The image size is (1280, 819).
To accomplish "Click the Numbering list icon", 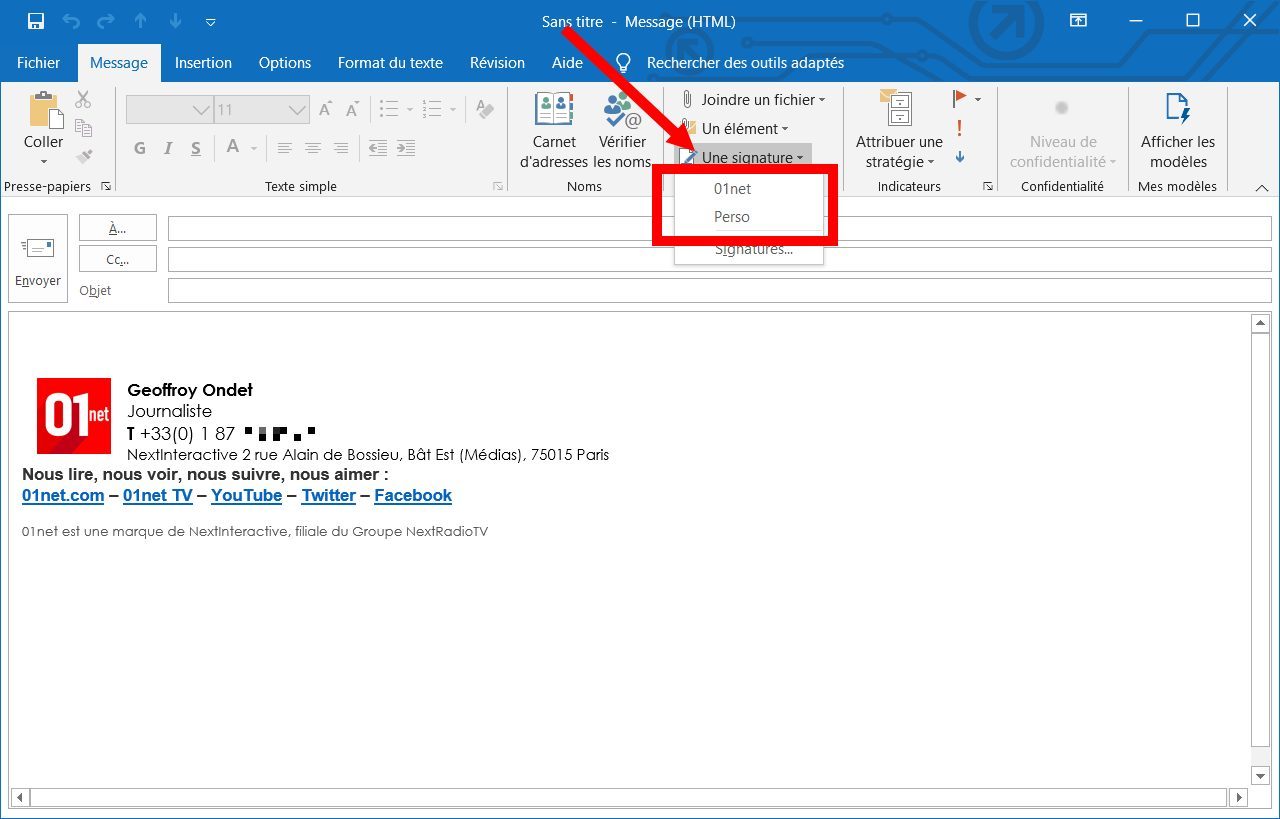I will 432,109.
